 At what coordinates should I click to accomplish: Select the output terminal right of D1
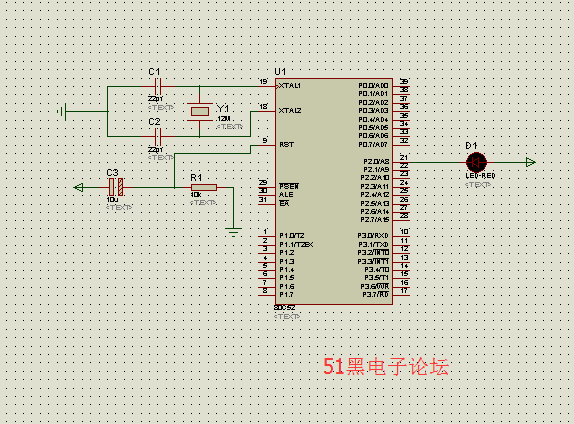[x=530, y=162]
